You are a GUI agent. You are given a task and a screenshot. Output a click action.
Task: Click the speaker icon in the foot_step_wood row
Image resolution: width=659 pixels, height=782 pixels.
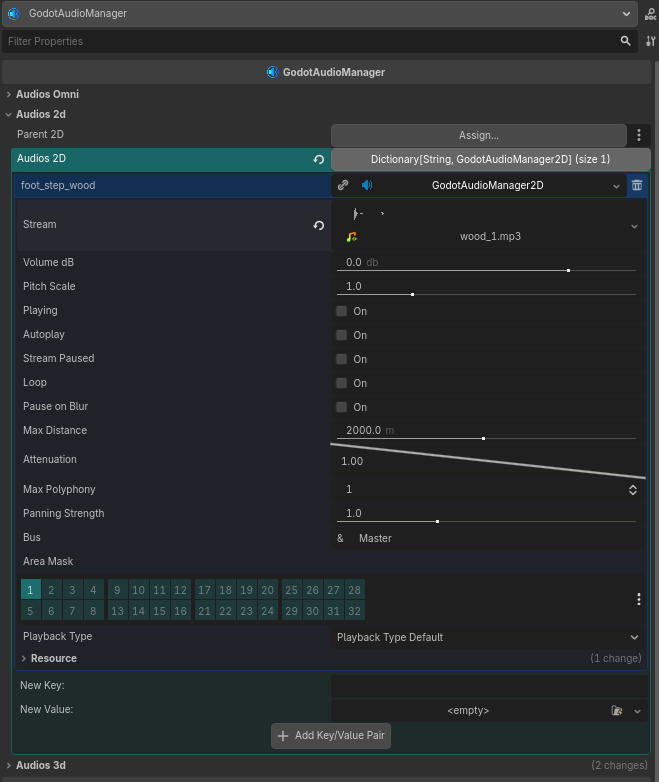(x=367, y=186)
